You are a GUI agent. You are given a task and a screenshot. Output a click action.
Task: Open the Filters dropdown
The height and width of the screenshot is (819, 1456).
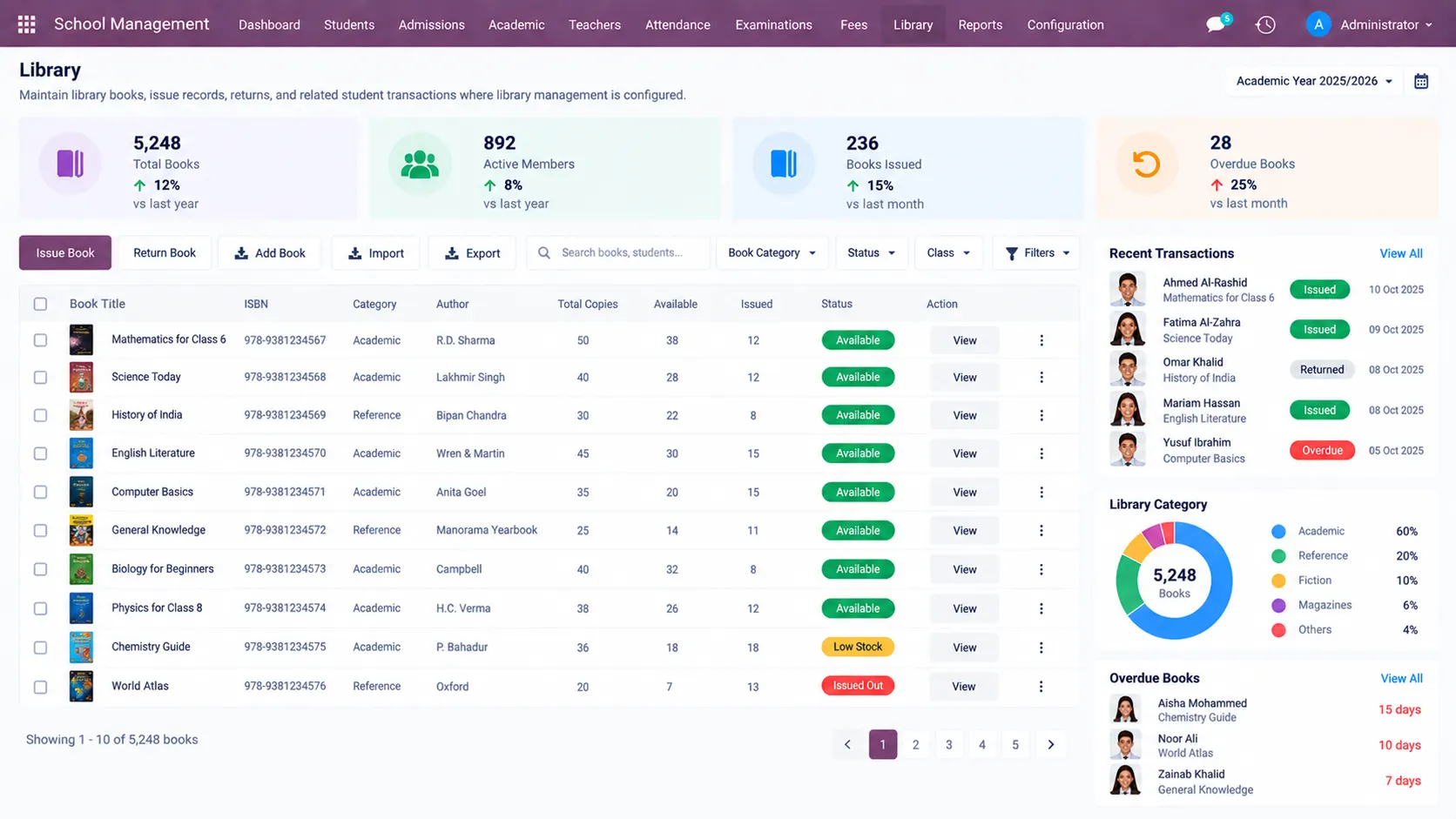pos(1036,252)
